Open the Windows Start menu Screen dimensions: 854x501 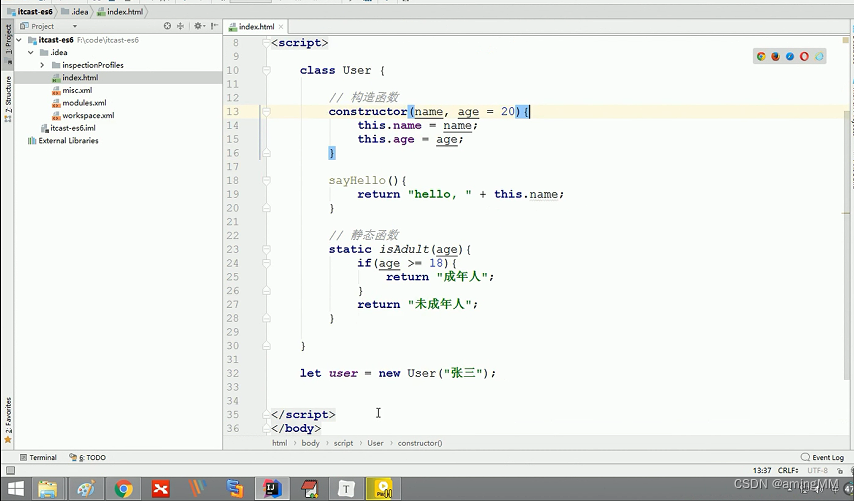tap(15, 489)
